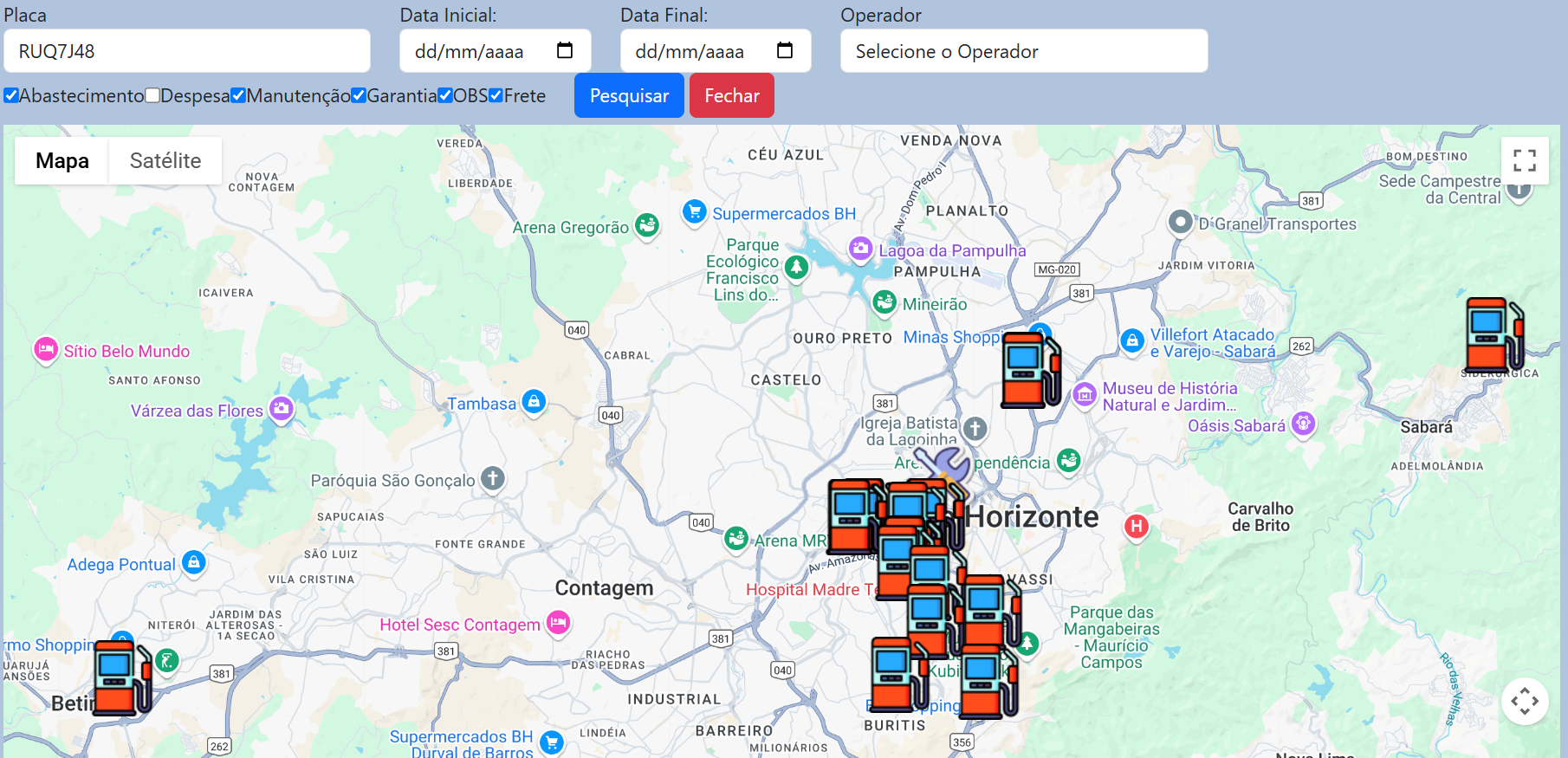The image size is (1568, 758).
Task: Select the Mapa view tab
Action: tap(62, 161)
